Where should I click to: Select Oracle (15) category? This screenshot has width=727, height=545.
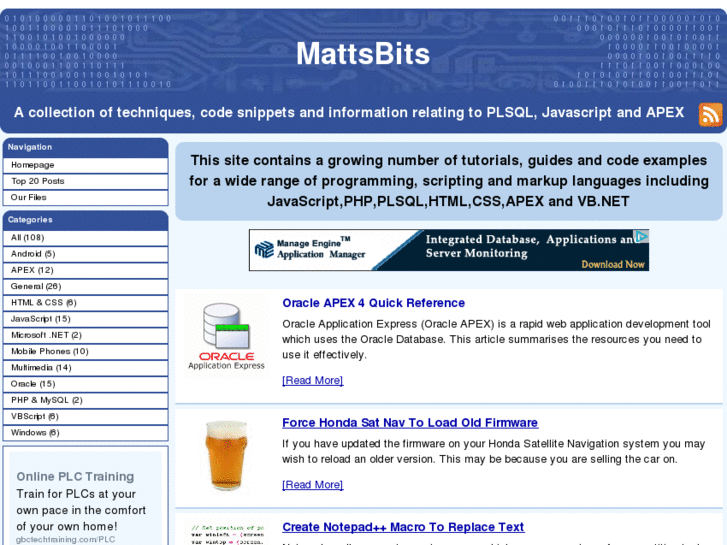[x=85, y=384]
